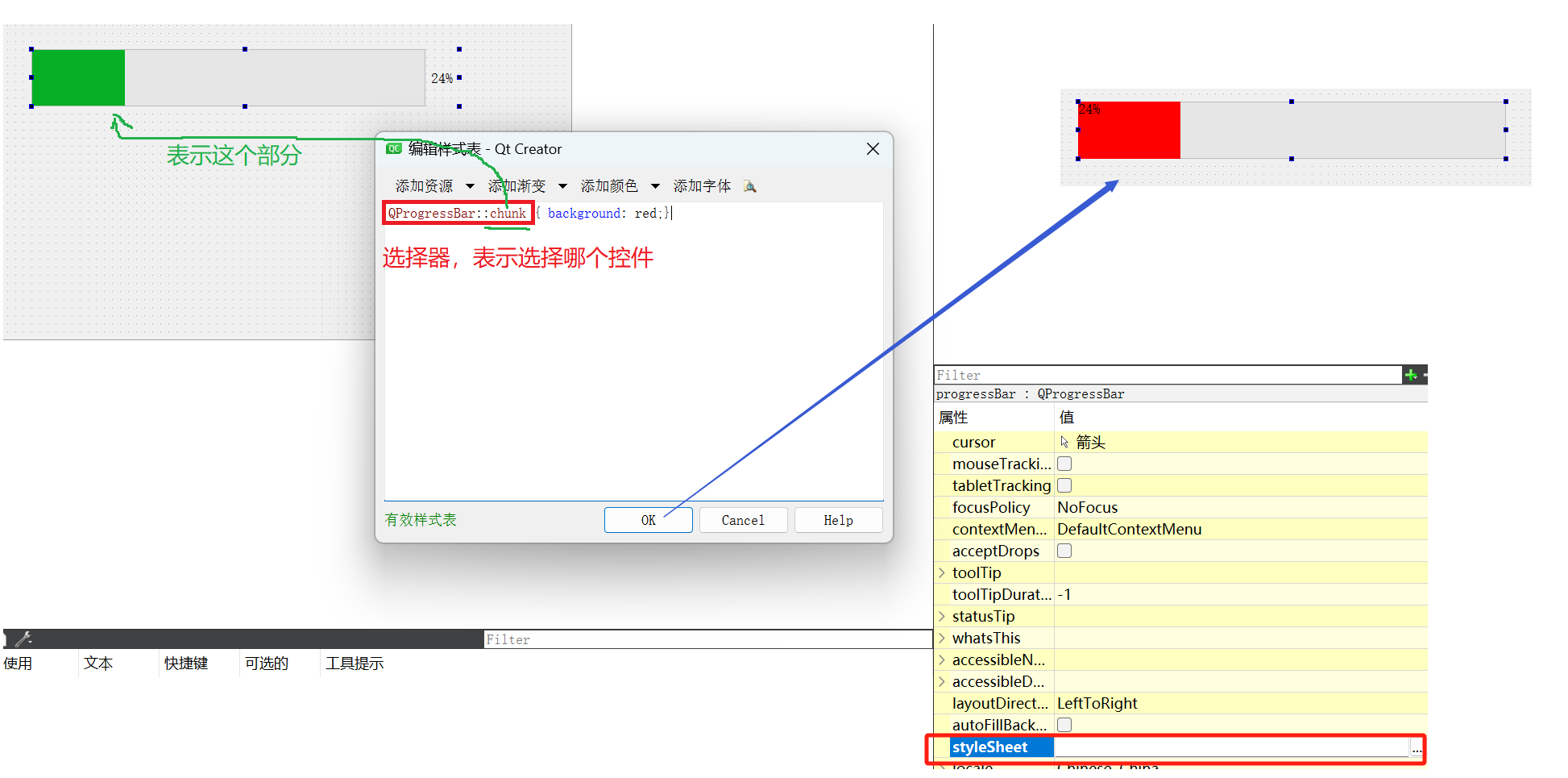
Task: Click the property editor Filter field
Action: point(1168,375)
